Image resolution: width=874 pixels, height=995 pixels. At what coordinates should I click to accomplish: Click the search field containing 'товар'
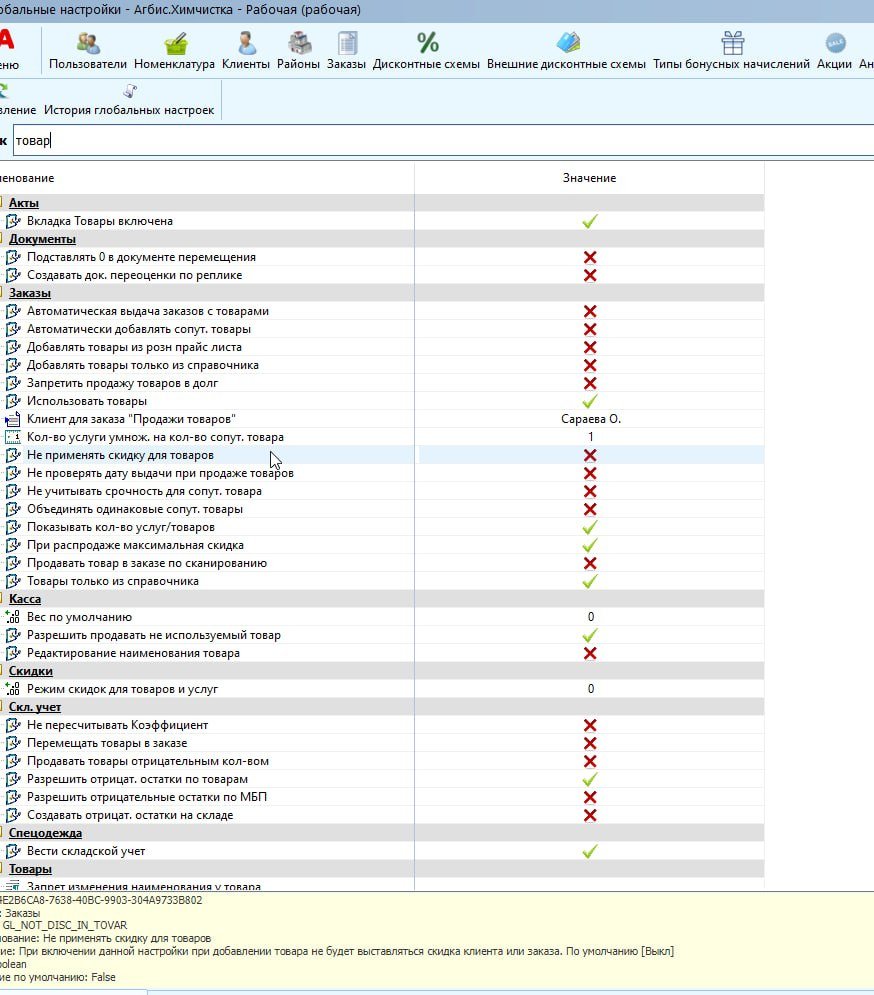click(443, 140)
